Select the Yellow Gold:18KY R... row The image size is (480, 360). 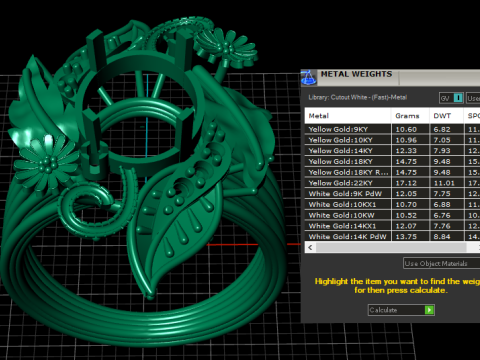[x=392, y=172]
